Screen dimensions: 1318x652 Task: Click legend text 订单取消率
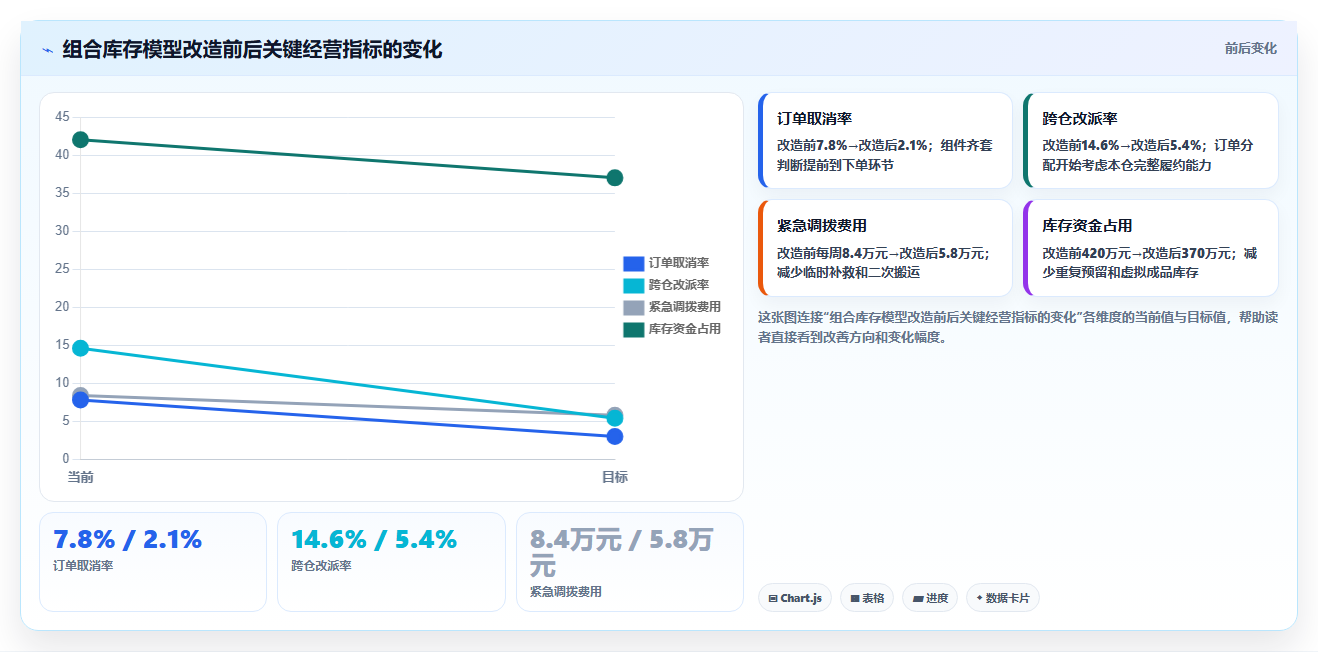678,263
